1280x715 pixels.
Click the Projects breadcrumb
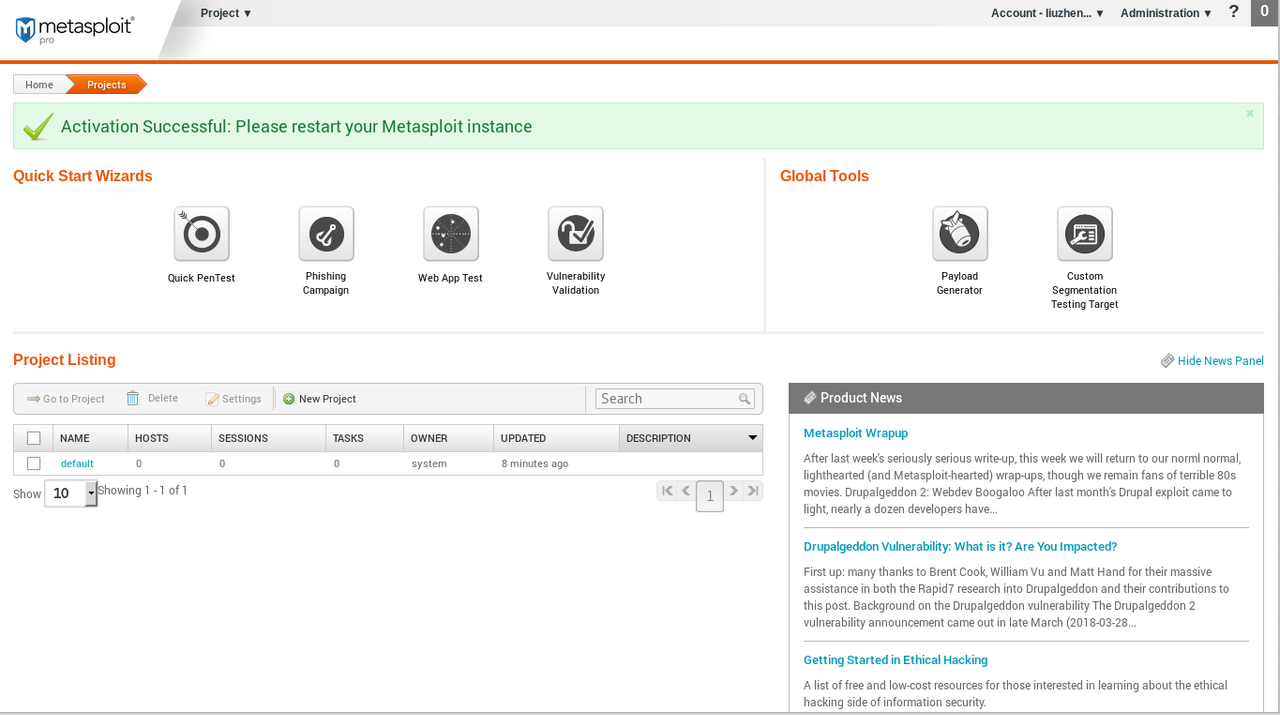[106, 85]
